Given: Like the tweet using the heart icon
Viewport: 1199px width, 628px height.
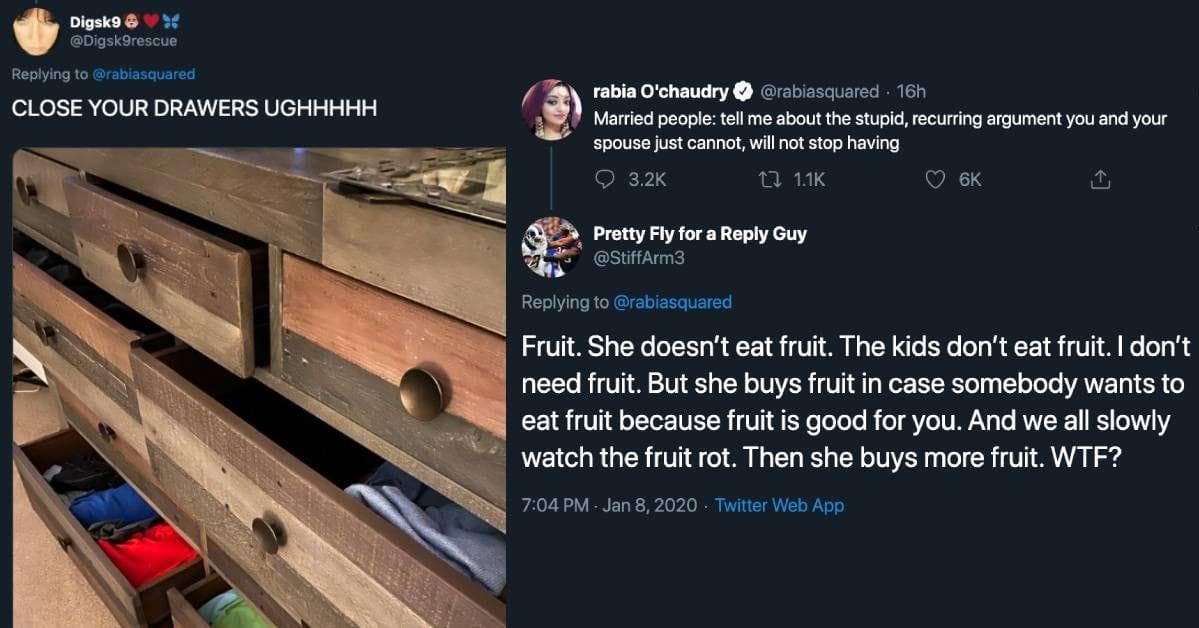Looking at the screenshot, I should pos(935,179).
